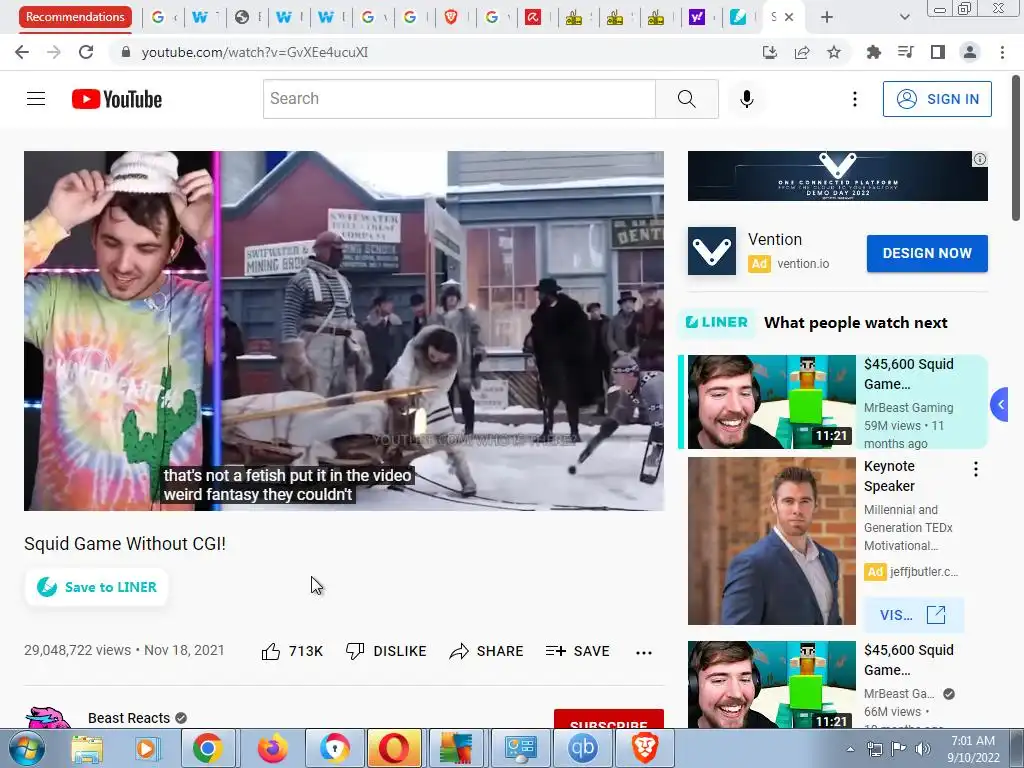This screenshot has height=768, width=1024.
Task: Expand the tab search dropdown arrow
Action: pyautogui.click(x=904, y=17)
